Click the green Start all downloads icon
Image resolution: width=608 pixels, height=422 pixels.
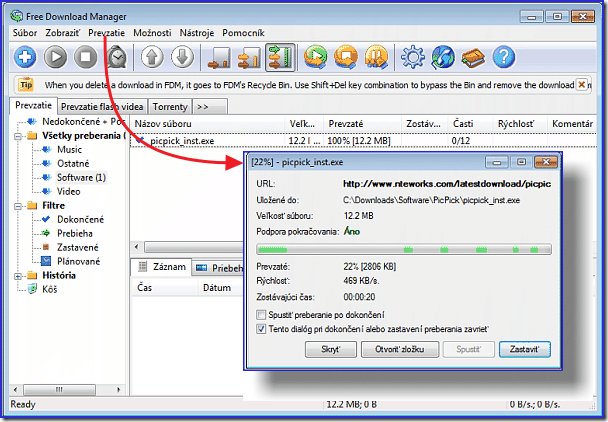315,57
